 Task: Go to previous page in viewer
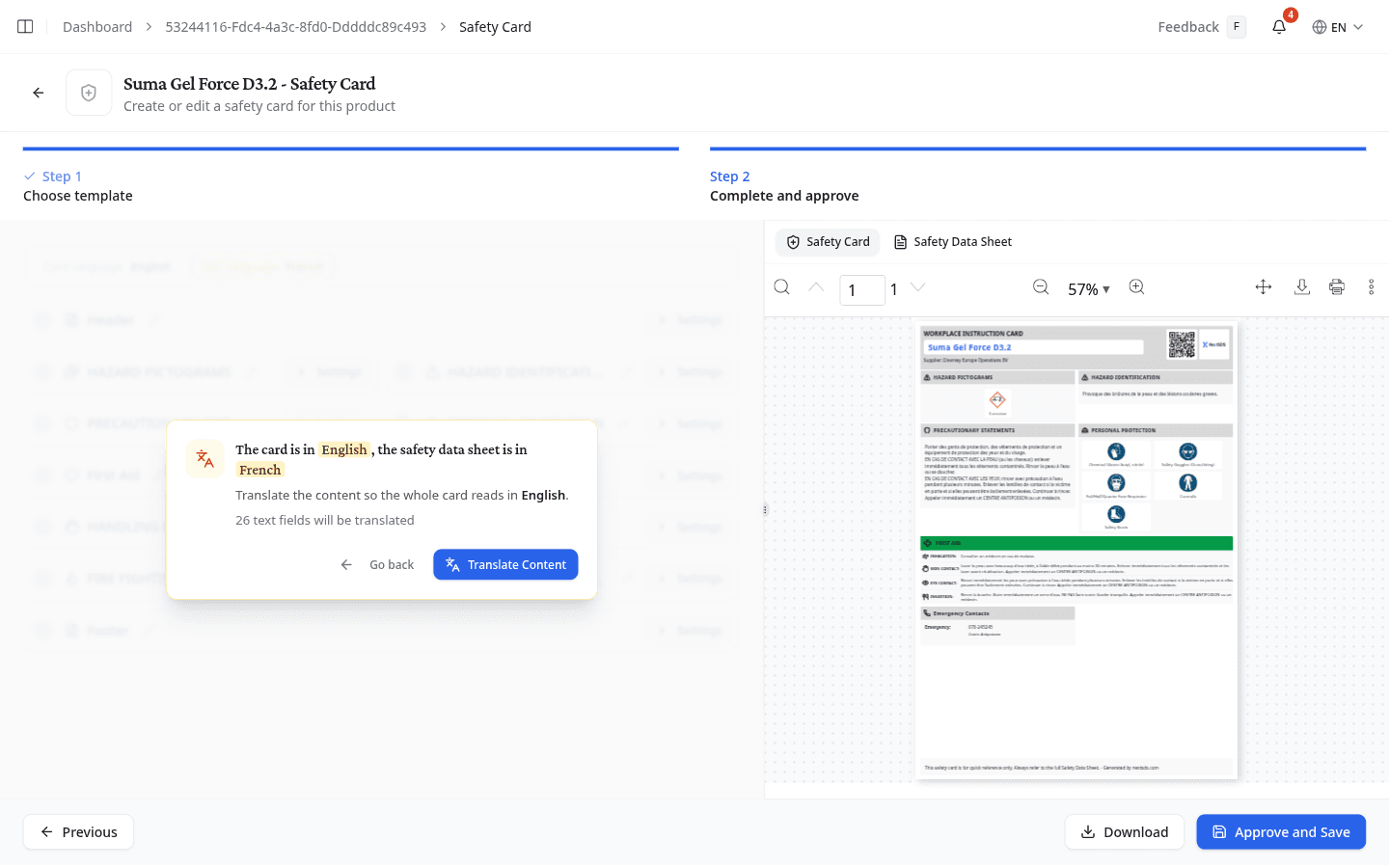click(x=816, y=287)
